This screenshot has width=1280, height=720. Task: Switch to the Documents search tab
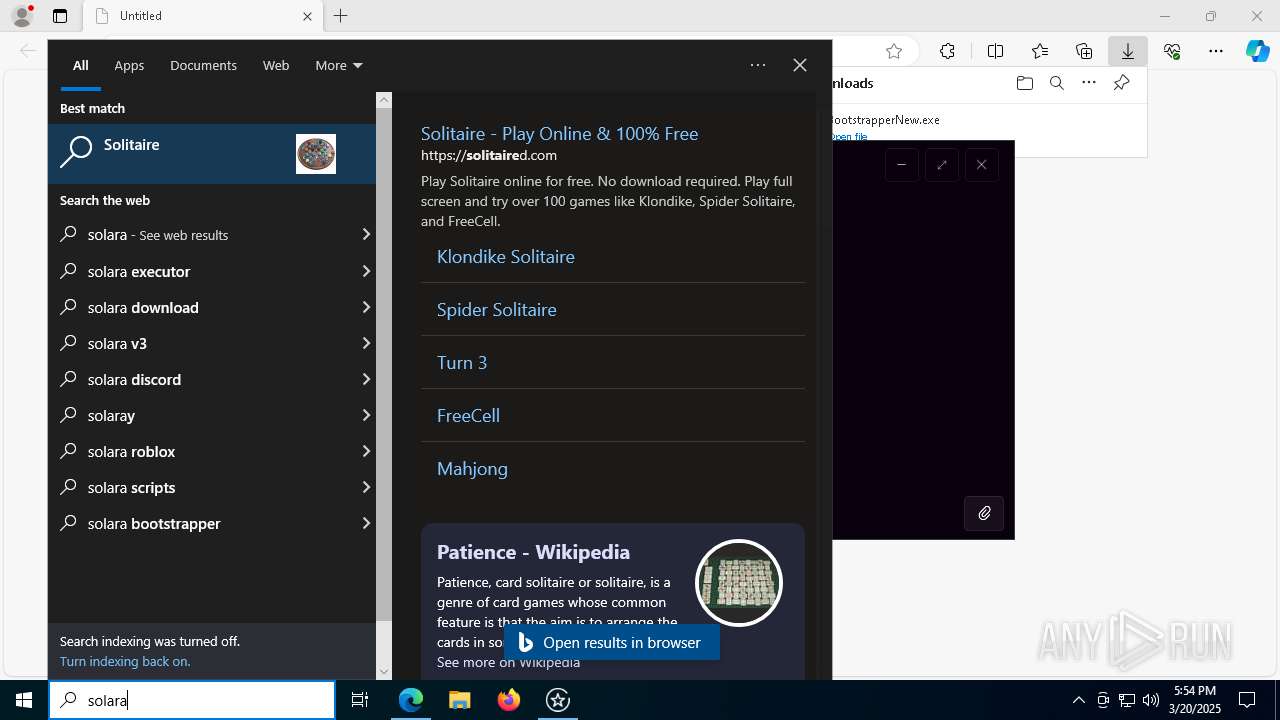tap(203, 65)
